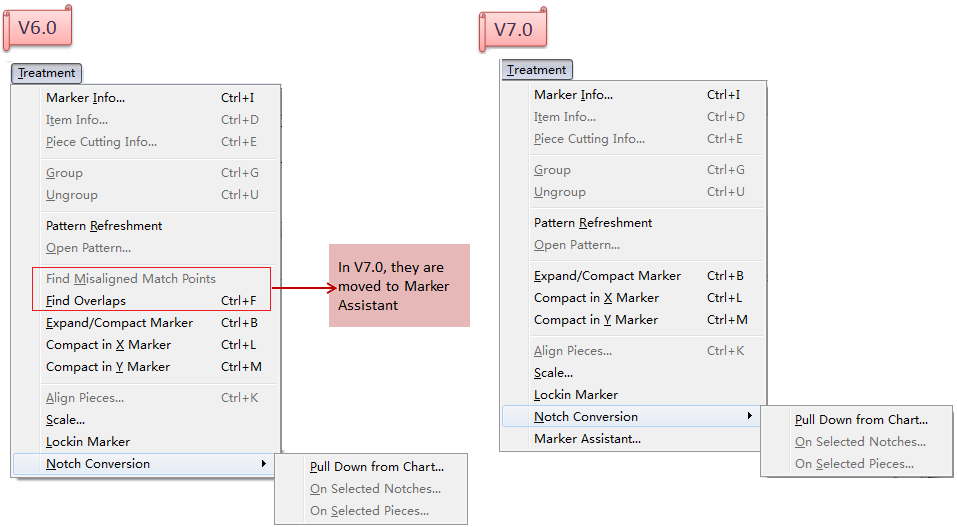The image size is (957, 527).
Task: Choose Pull Down from Chart in V7.0 submenu
Action: point(861,420)
